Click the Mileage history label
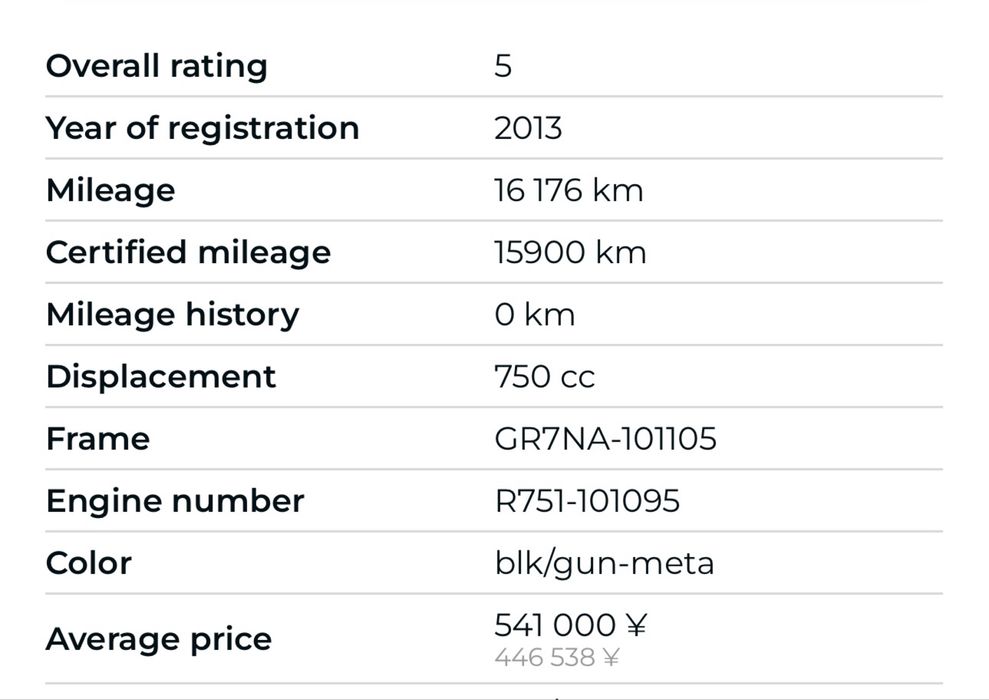This screenshot has width=989, height=700. click(x=172, y=314)
